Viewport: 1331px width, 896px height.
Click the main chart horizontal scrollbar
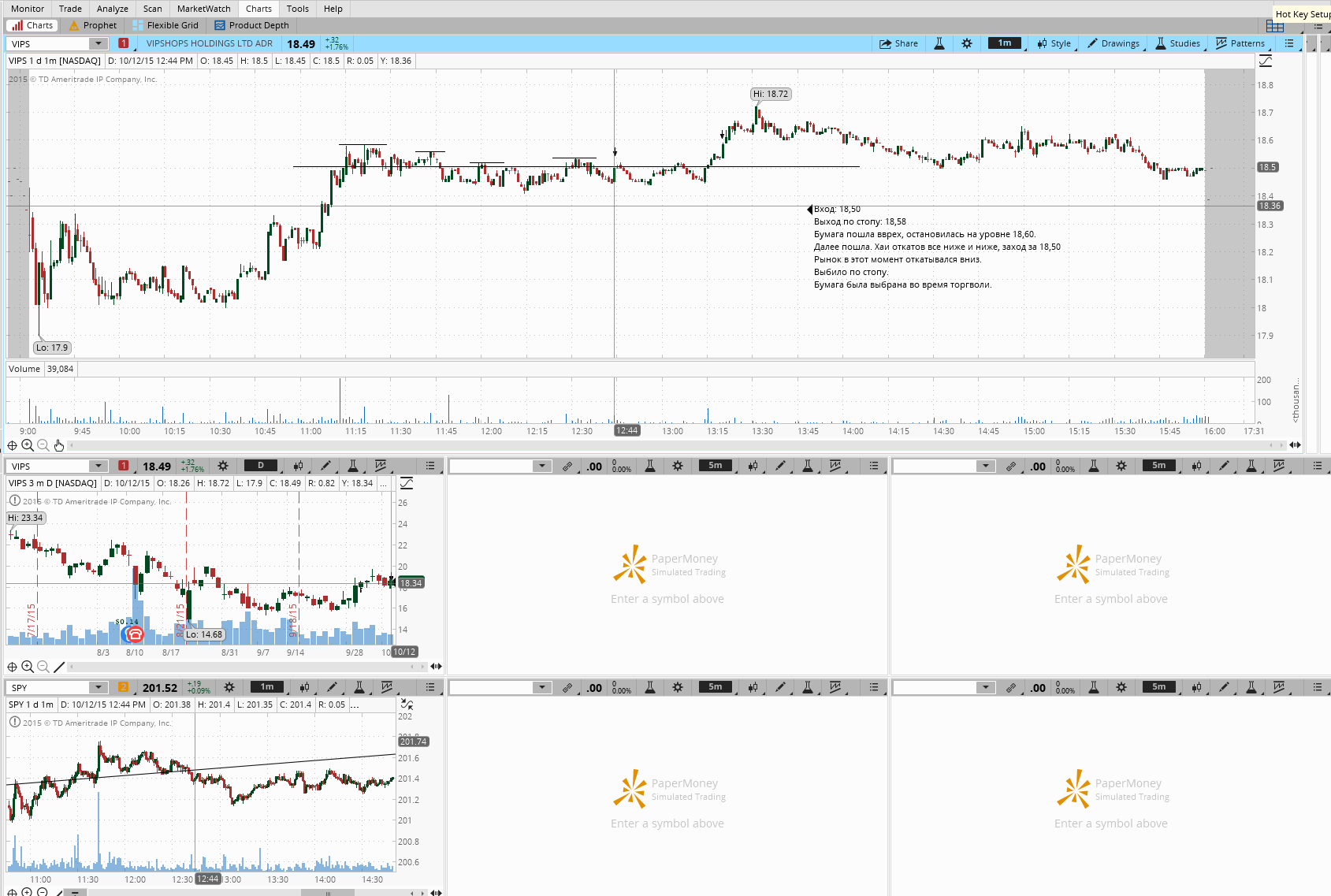point(678,445)
